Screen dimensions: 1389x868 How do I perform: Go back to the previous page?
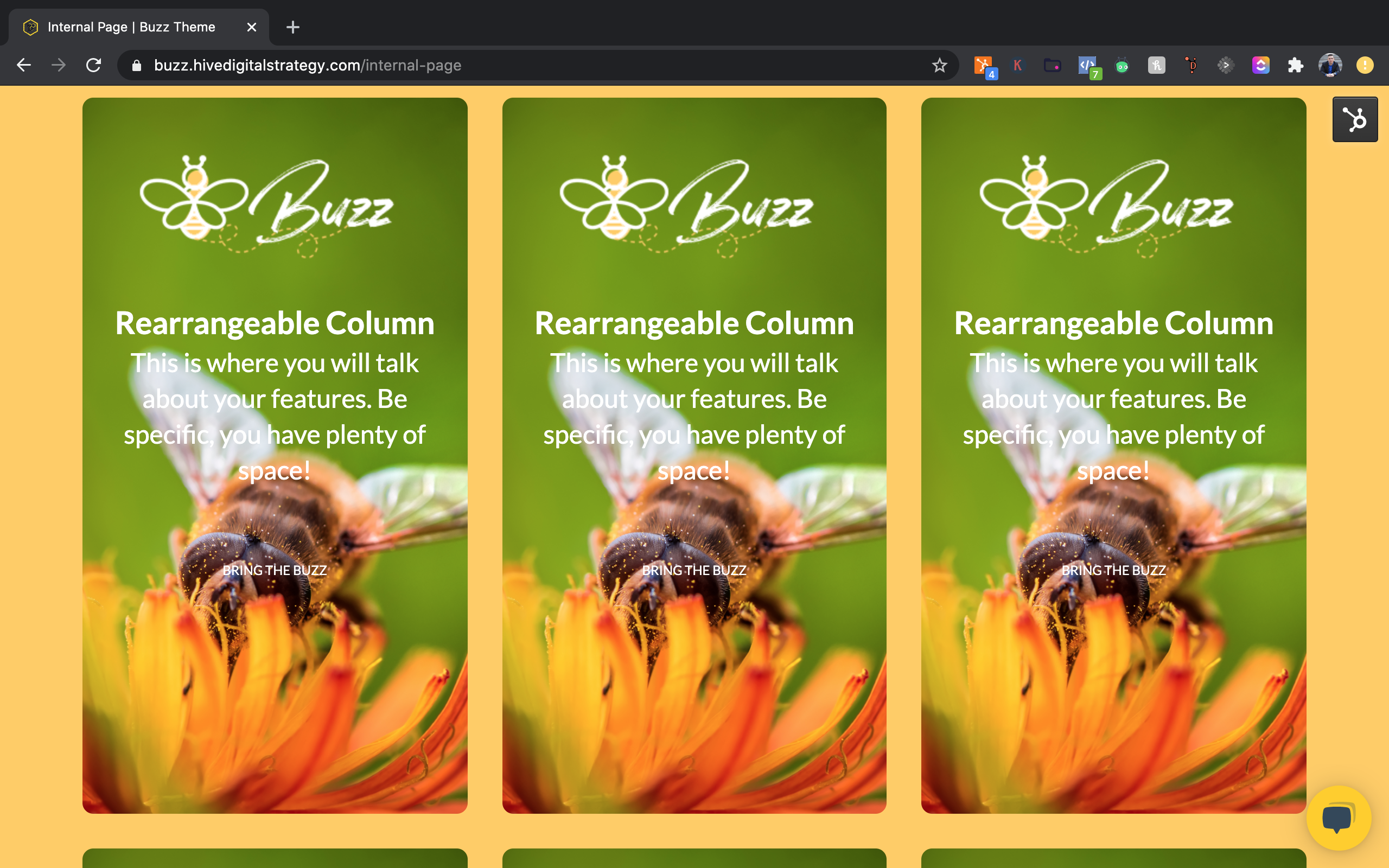pyautogui.click(x=24, y=66)
